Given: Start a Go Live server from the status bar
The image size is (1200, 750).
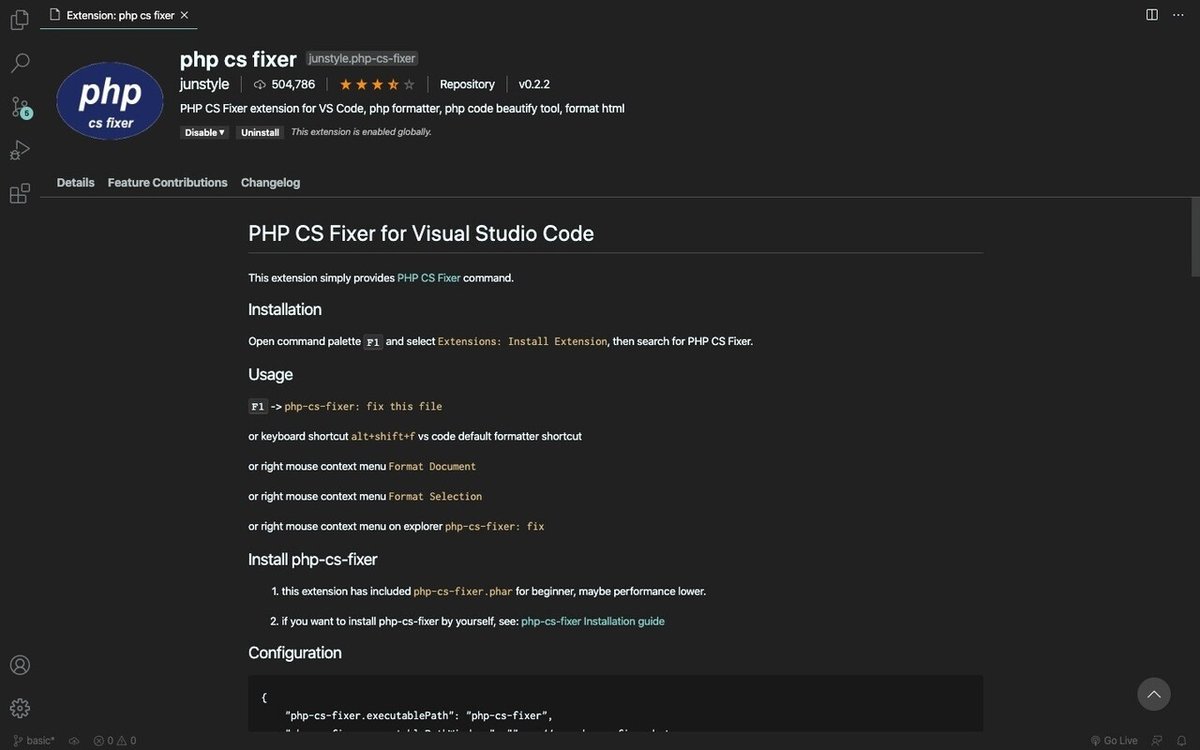Looking at the screenshot, I should [1113, 739].
